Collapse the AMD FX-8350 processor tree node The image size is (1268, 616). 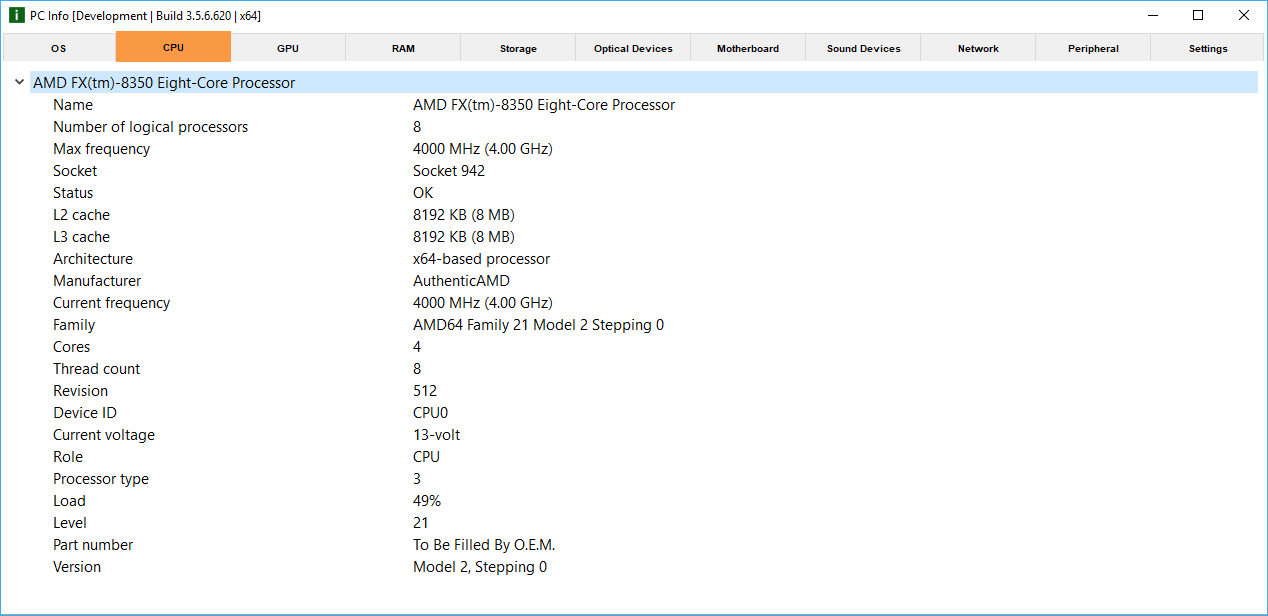19,83
